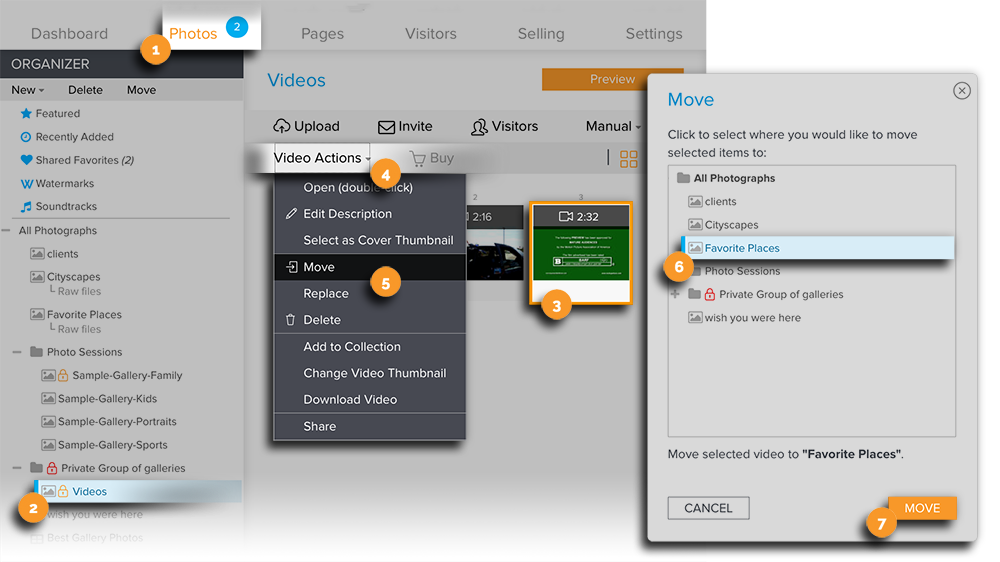Viewport: 1000px width, 562px height.
Task: Switch to grid view icon
Action: (628, 159)
